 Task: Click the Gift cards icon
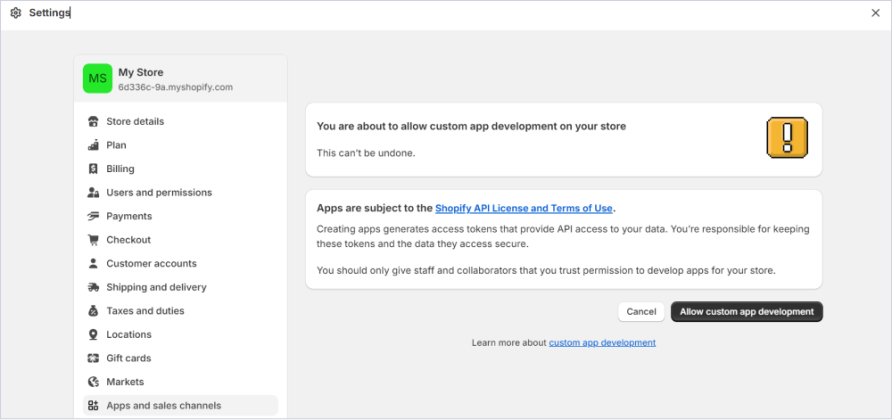point(94,358)
